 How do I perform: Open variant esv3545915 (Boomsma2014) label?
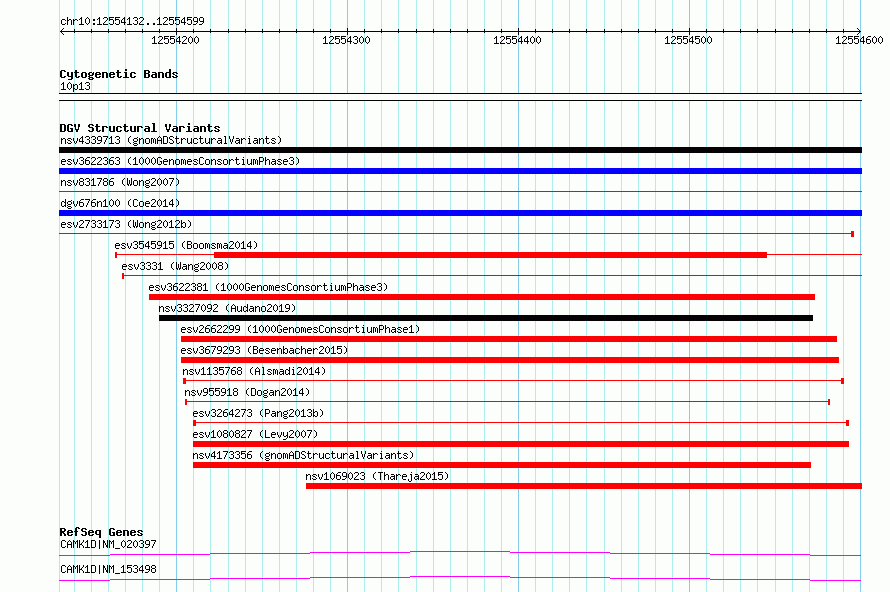pos(186,245)
